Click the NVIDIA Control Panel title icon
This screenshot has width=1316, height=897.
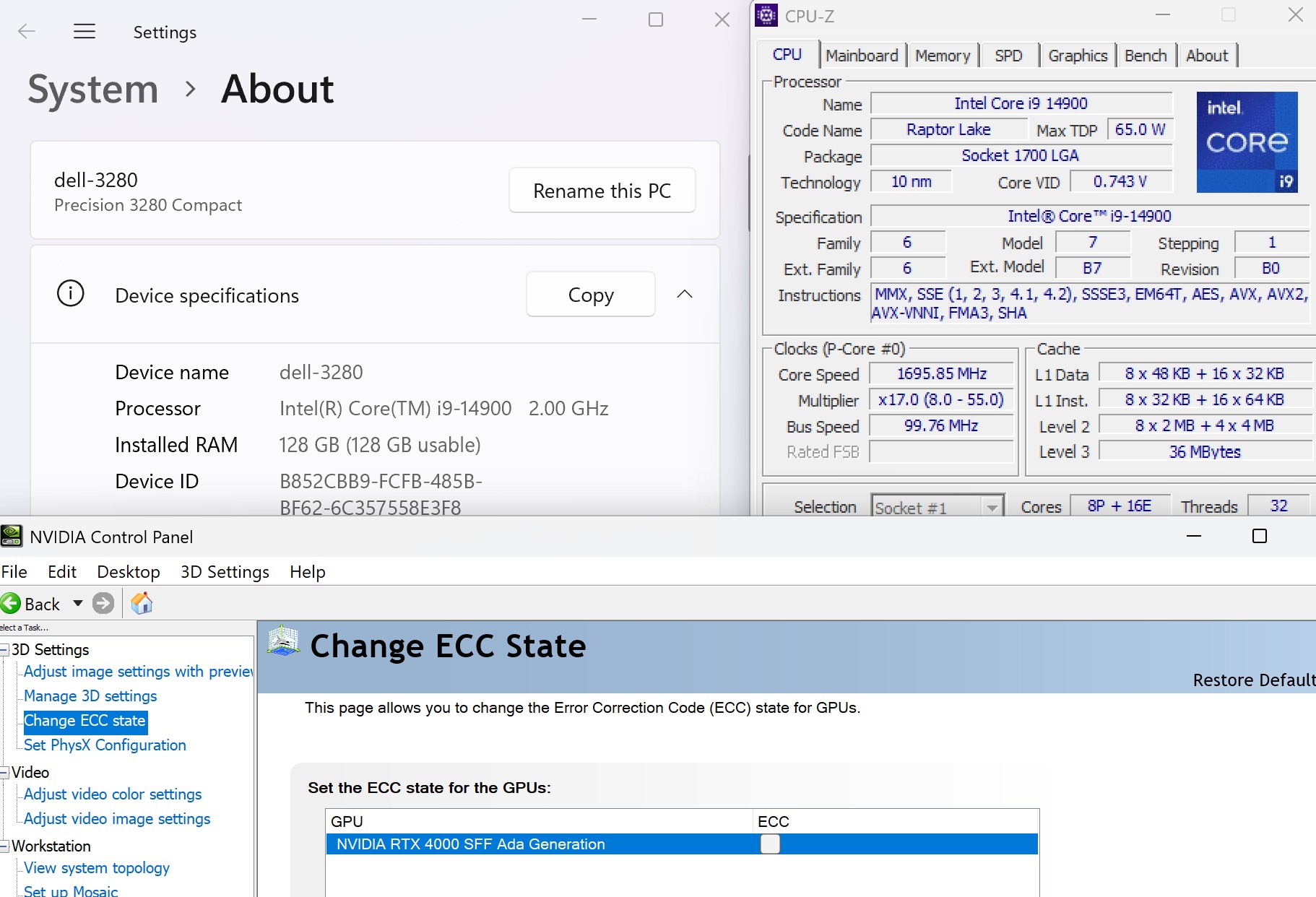point(12,537)
